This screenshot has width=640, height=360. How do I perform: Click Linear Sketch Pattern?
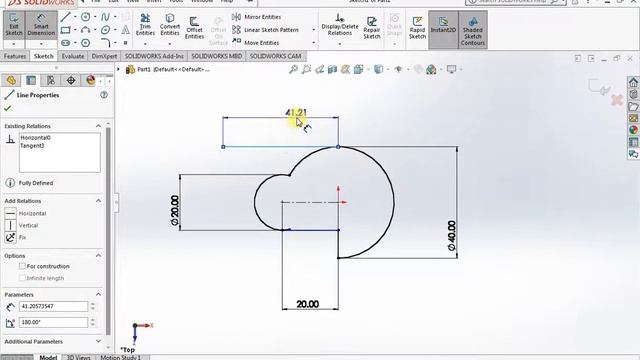point(265,30)
